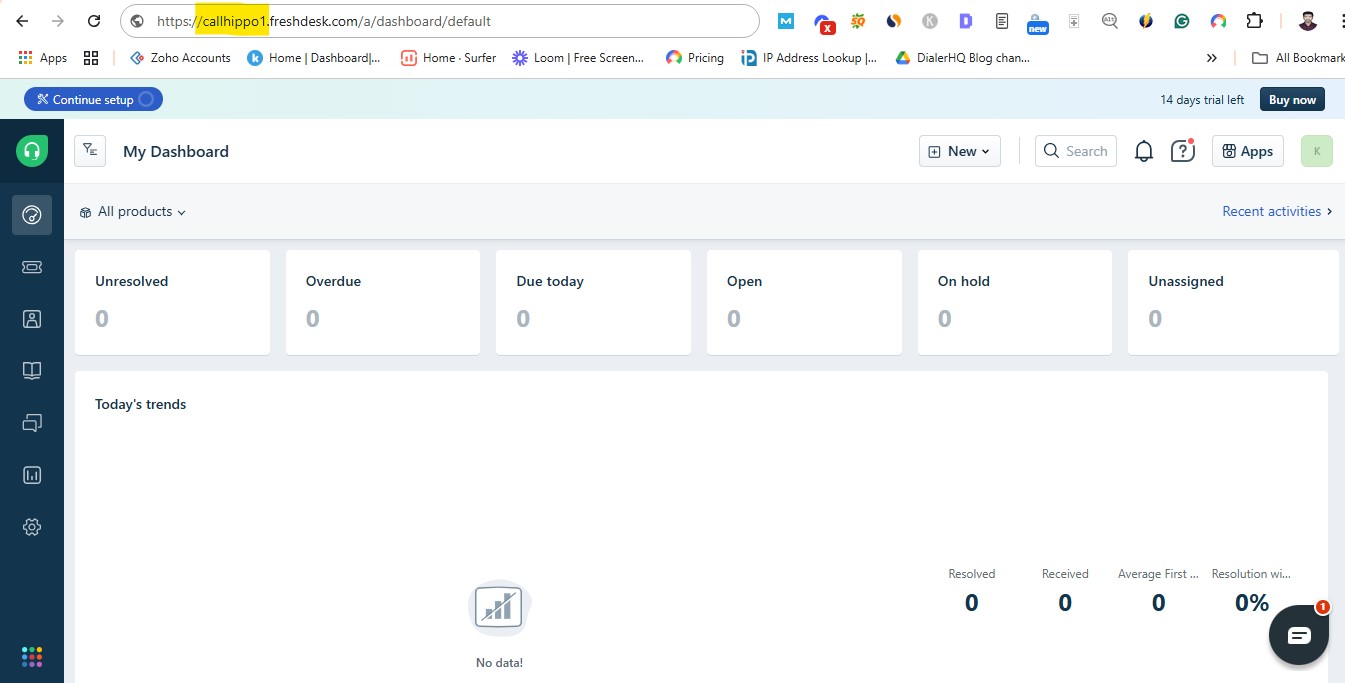
Task: Open the Freshworks product switcher dots
Action: coord(32,656)
